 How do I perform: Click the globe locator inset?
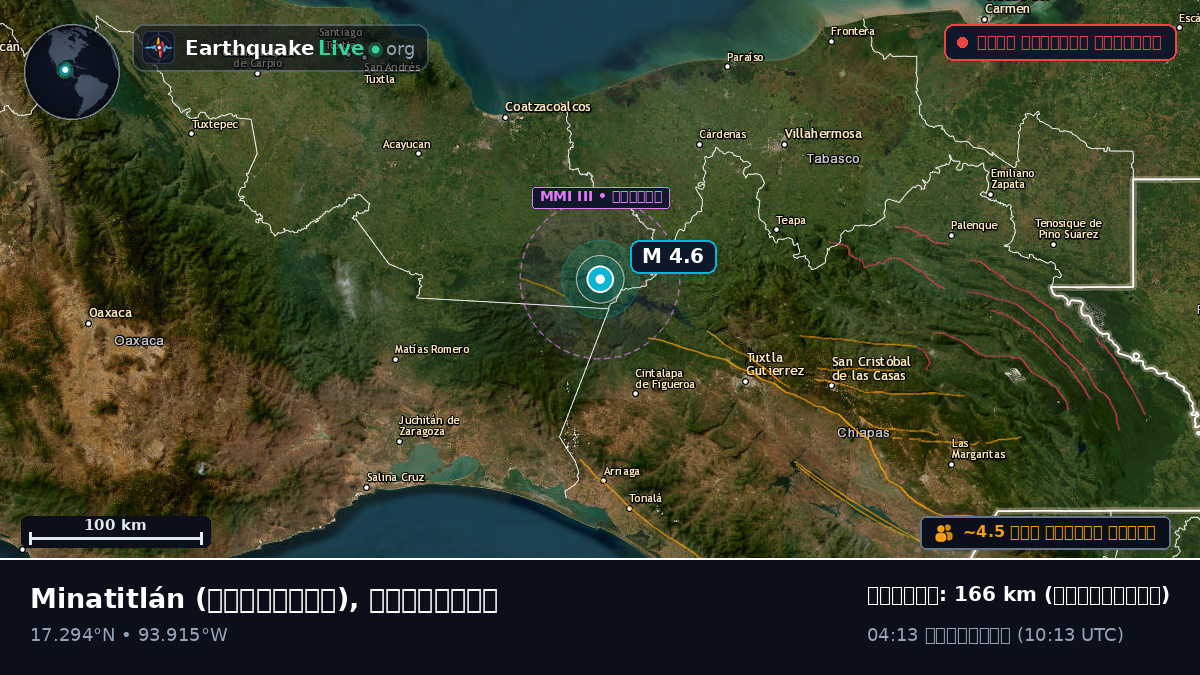point(72,72)
